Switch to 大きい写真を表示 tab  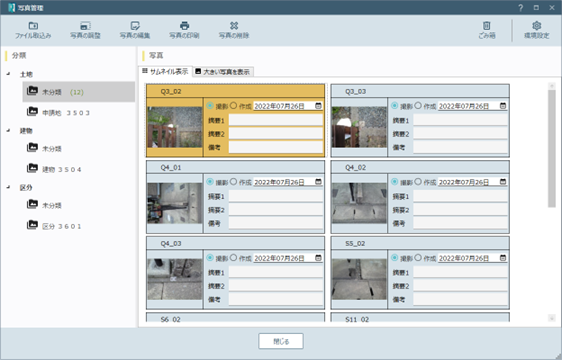pyautogui.click(x=223, y=72)
